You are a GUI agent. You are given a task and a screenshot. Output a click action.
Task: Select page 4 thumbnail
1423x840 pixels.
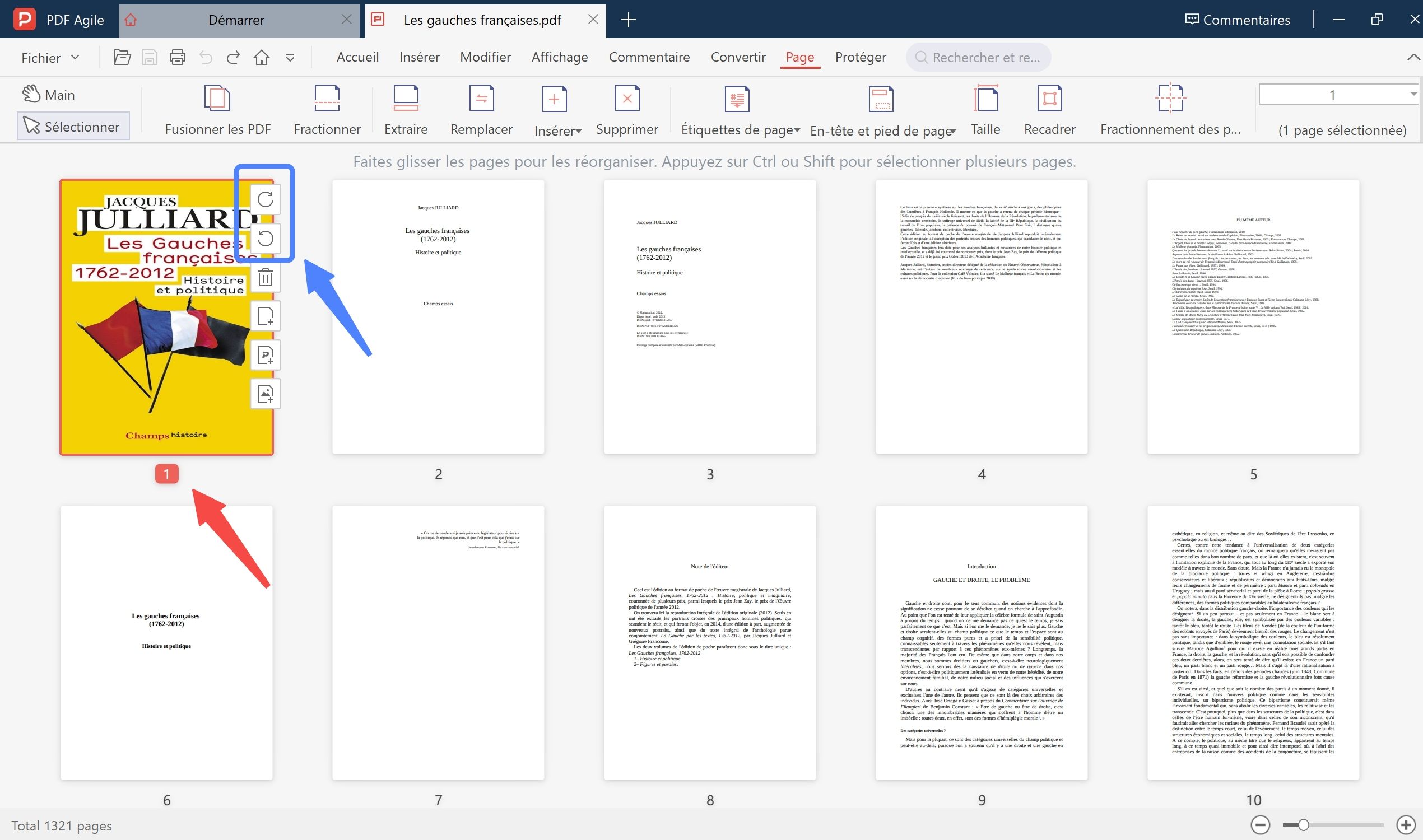[x=982, y=317]
